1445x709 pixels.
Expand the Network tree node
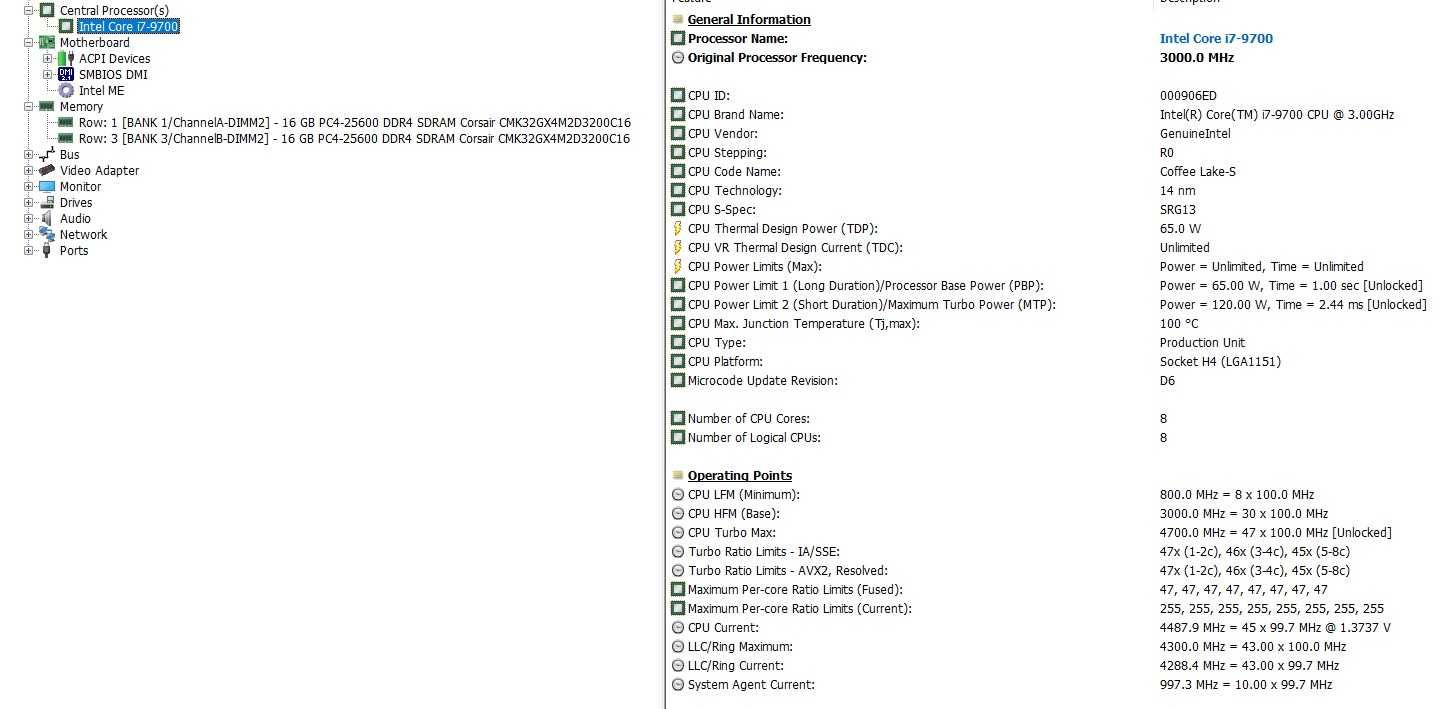(x=29, y=234)
